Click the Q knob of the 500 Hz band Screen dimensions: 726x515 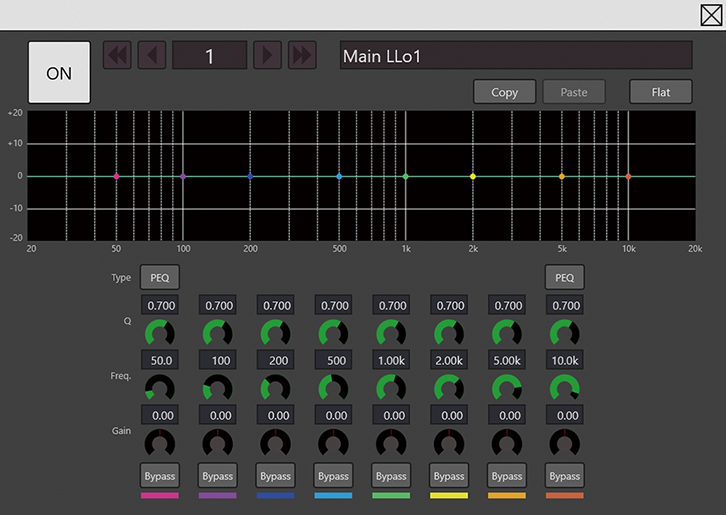pos(334,333)
